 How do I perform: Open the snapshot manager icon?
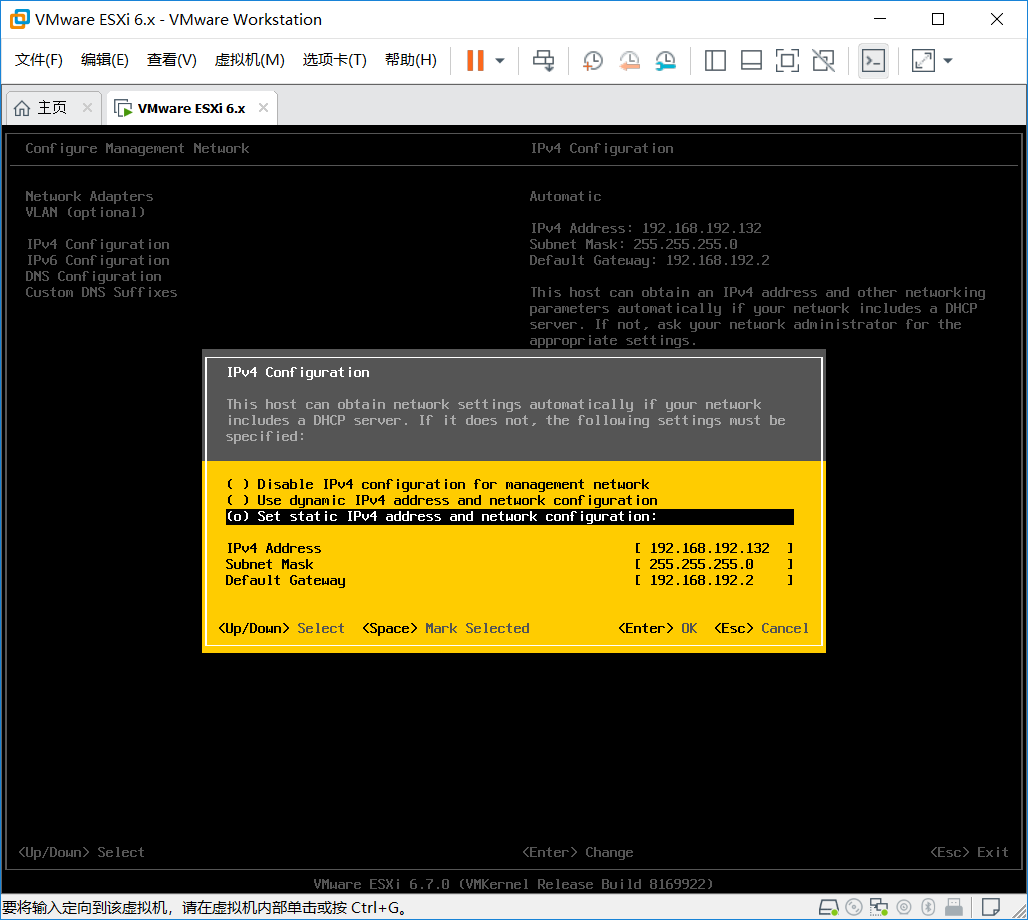click(x=665, y=60)
